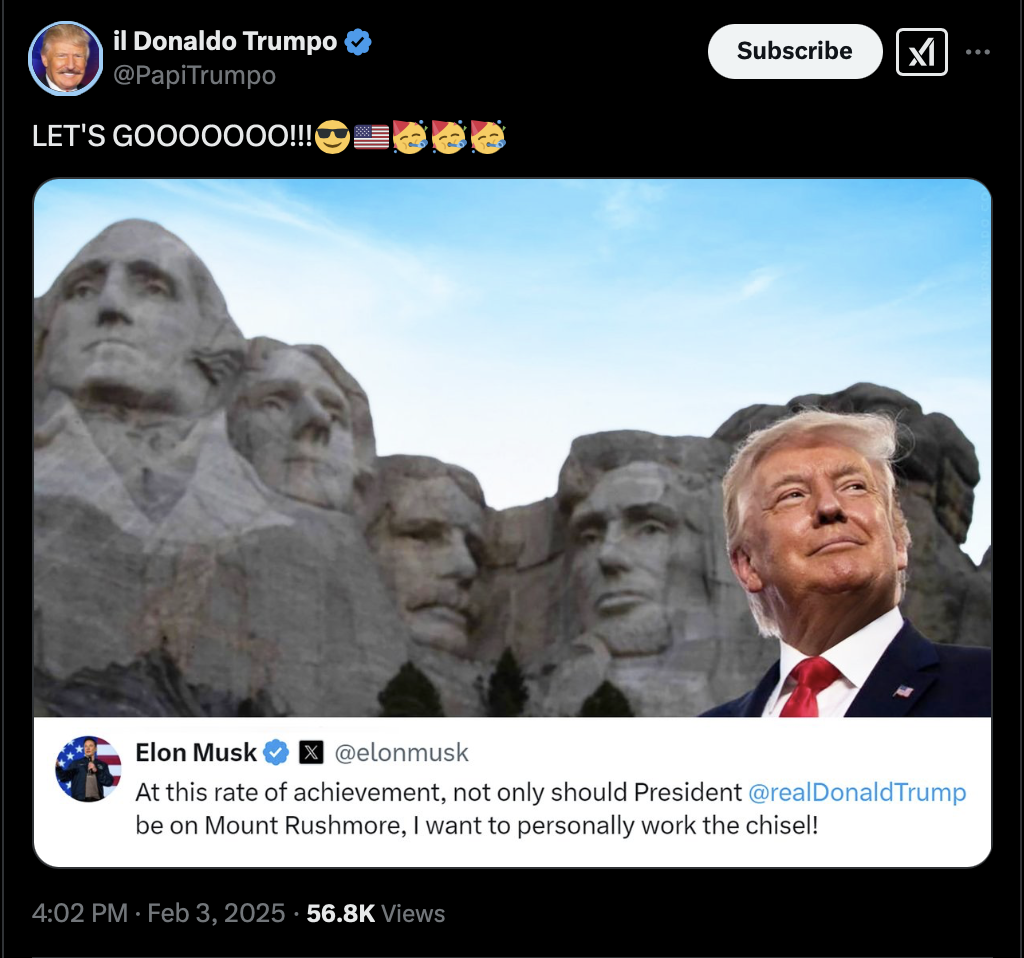1024x958 pixels.
Task: Open the Mount Rushmore image attachment
Action: (513, 448)
